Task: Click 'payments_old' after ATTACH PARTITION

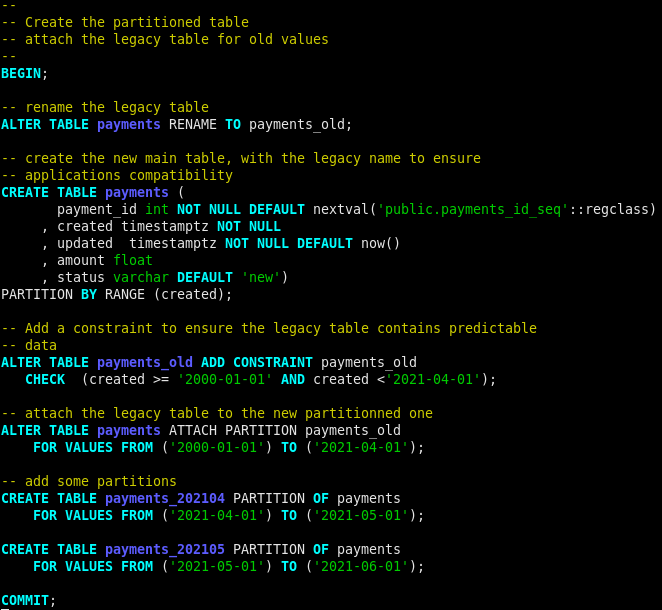Action: (353, 431)
